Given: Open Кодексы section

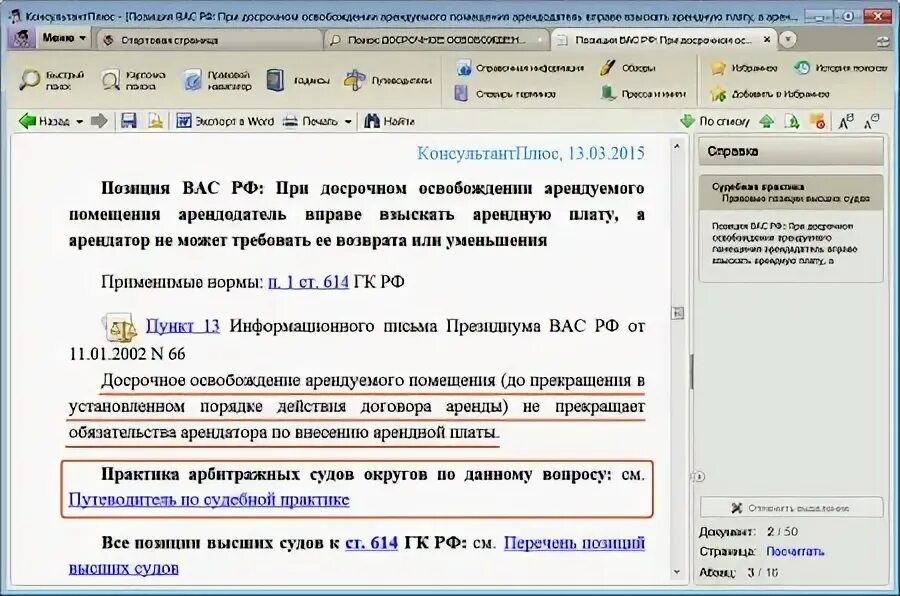Looking at the screenshot, I should 298,80.
